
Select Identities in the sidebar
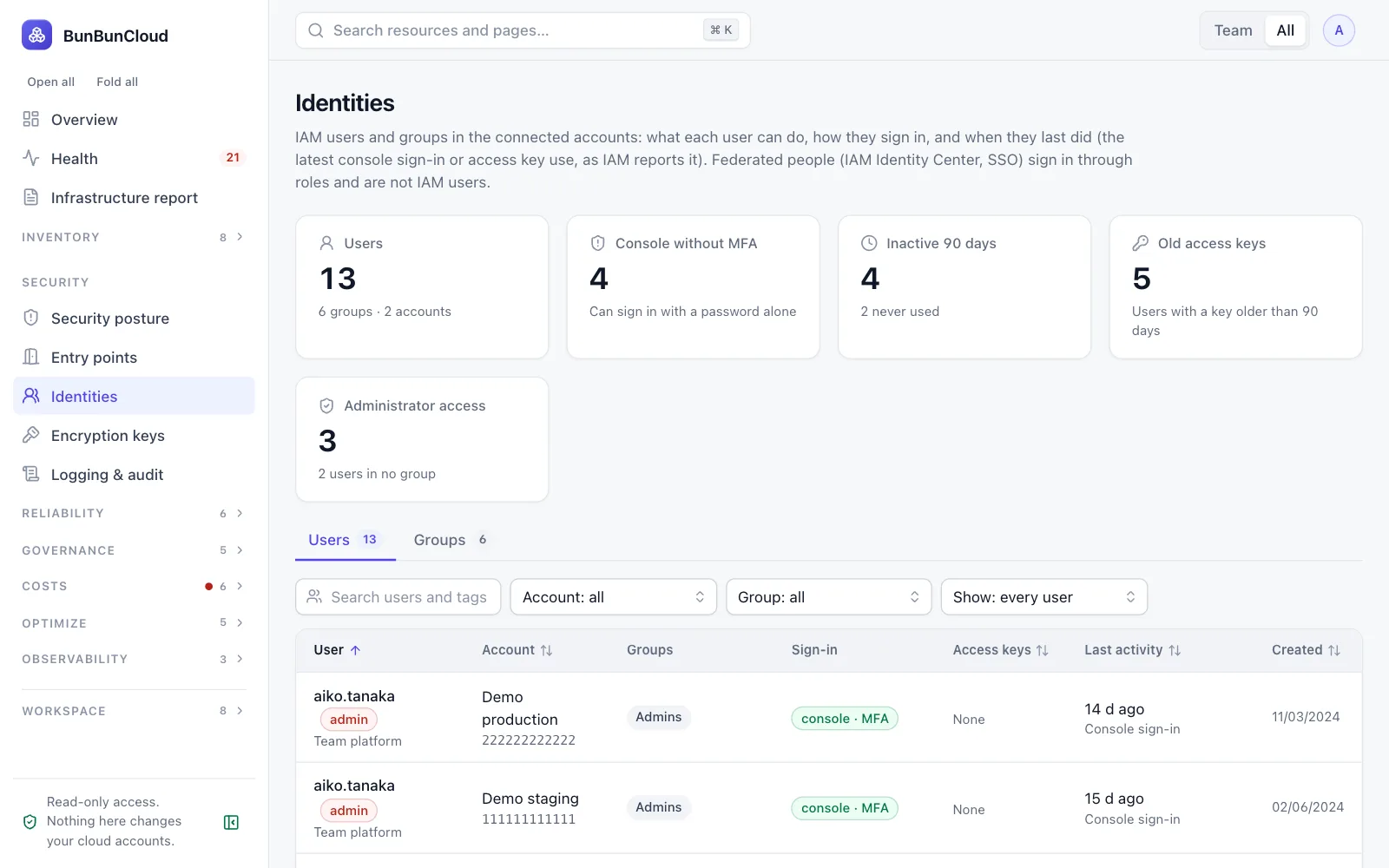[x=134, y=397]
